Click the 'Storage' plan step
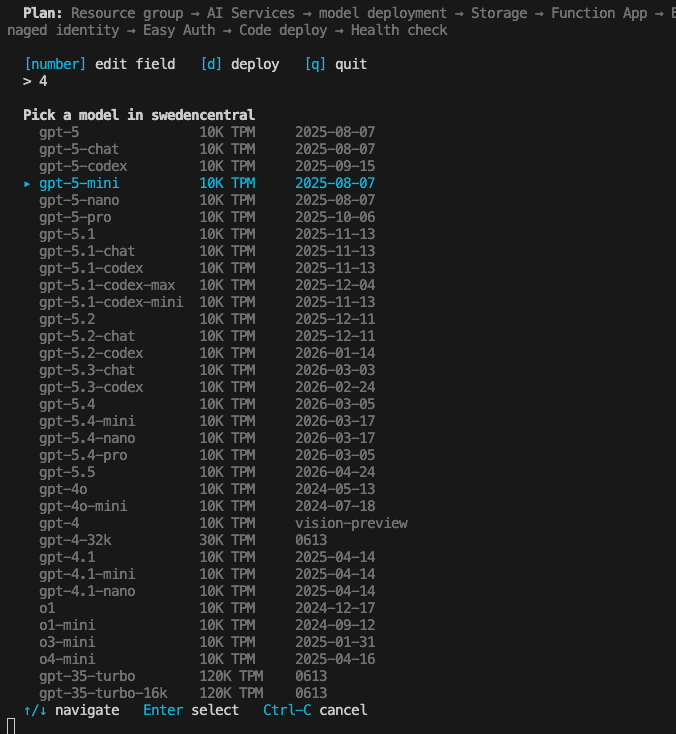Screen dimensions: 676x734 [499, 13]
